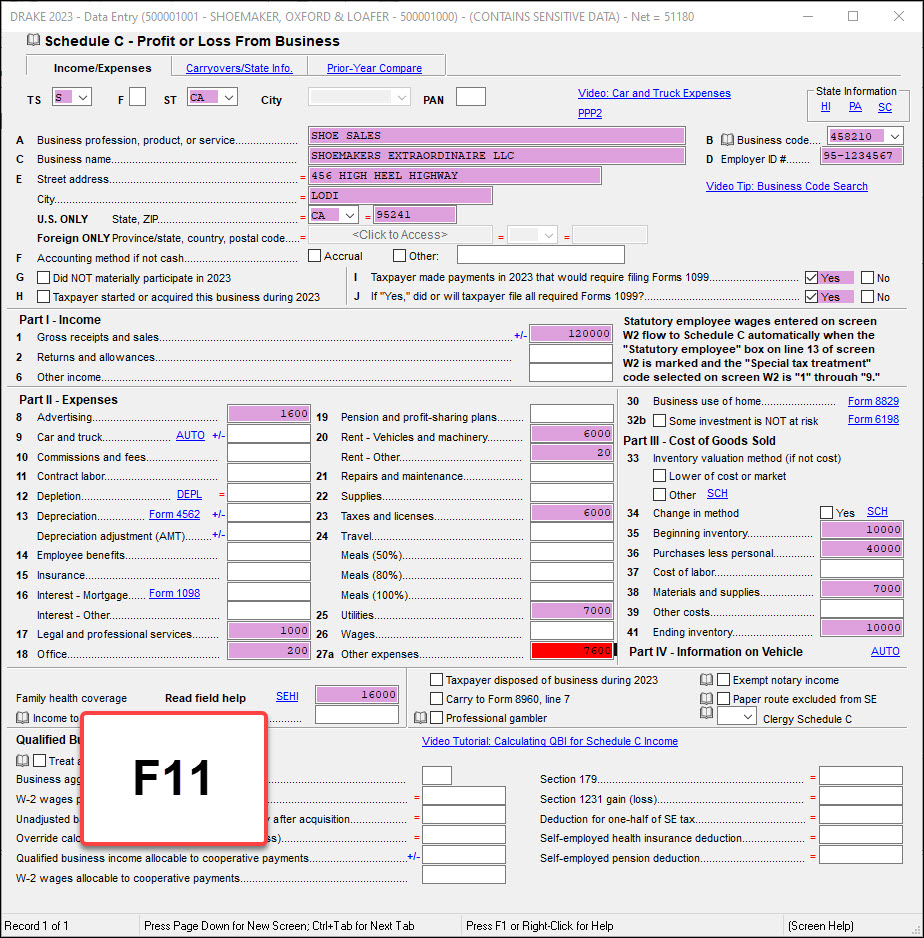Open the U.S. ONLY State dropdown

click(x=350, y=215)
